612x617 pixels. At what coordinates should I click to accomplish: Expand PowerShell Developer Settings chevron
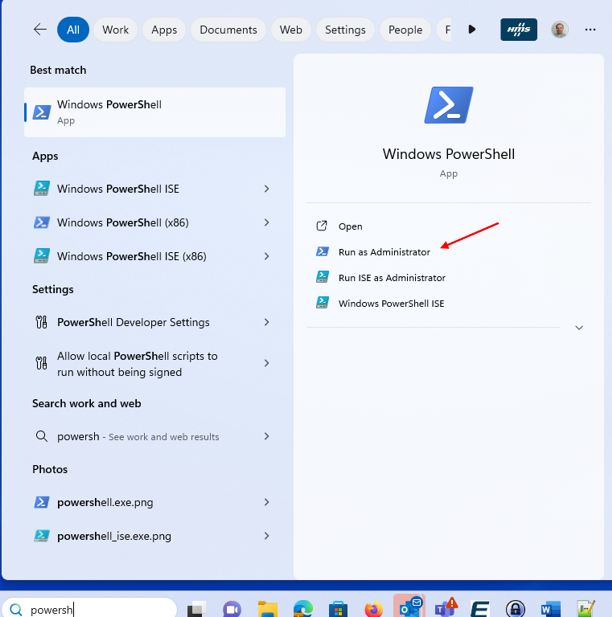[x=266, y=322]
